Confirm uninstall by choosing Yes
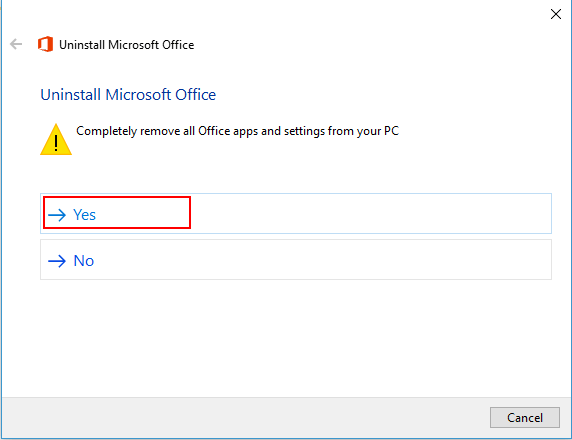572x440 pixels. point(296,213)
